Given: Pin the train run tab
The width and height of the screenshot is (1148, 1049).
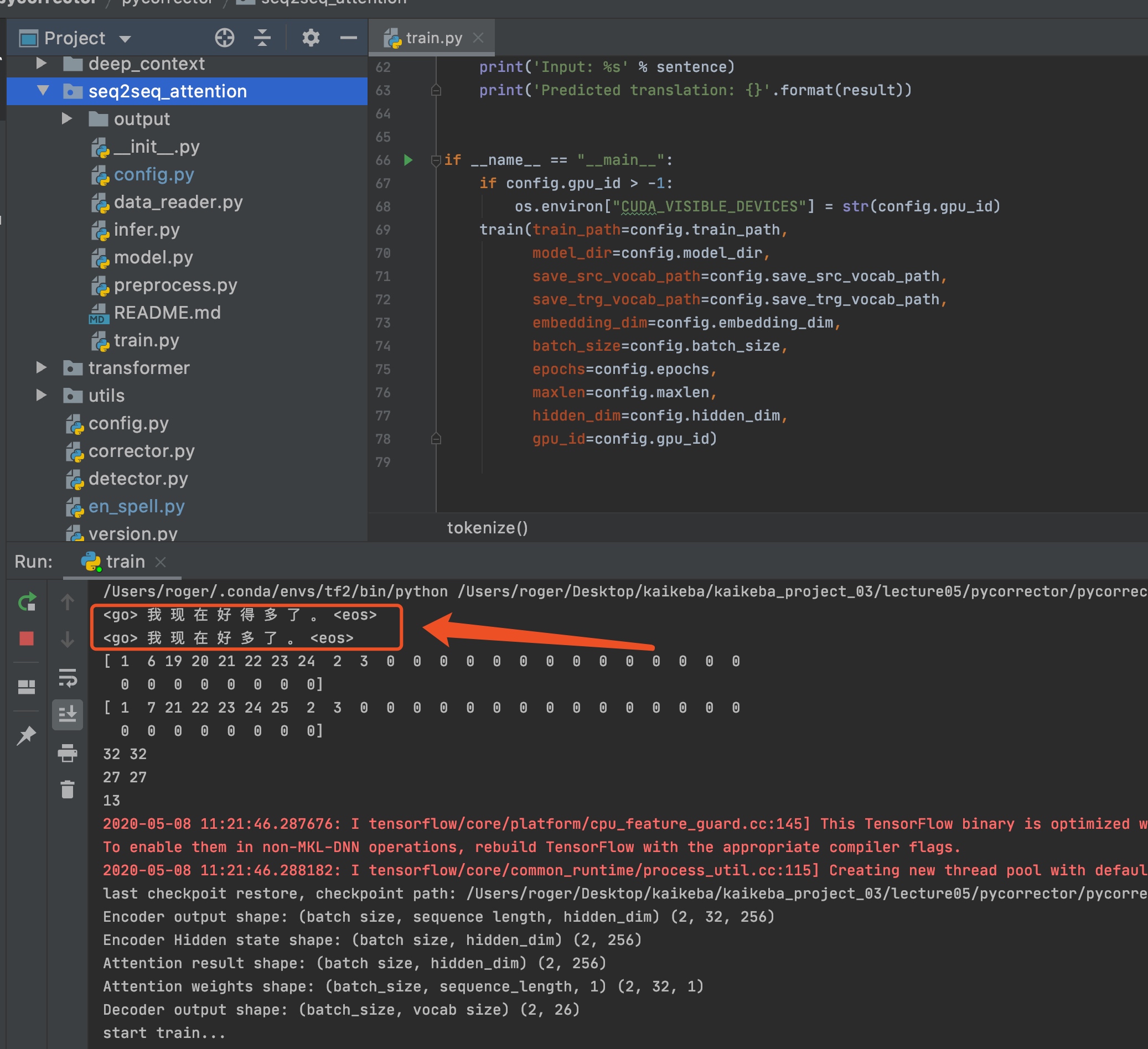Looking at the screenshot, I should (x=27, y=735).
